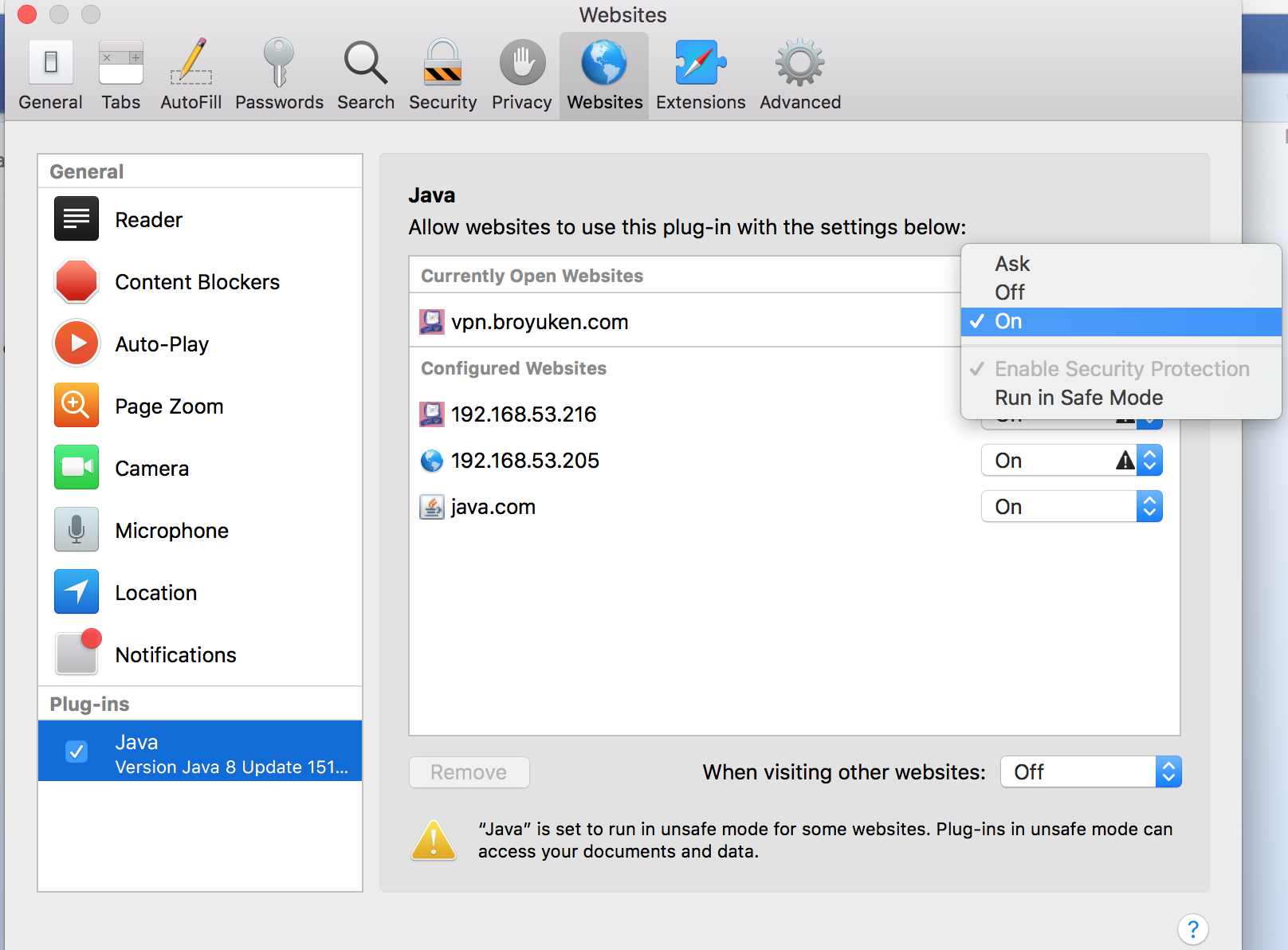Select the java.com row text
The height and width of the screenshot is (950, 1288).
coord(493,507)
